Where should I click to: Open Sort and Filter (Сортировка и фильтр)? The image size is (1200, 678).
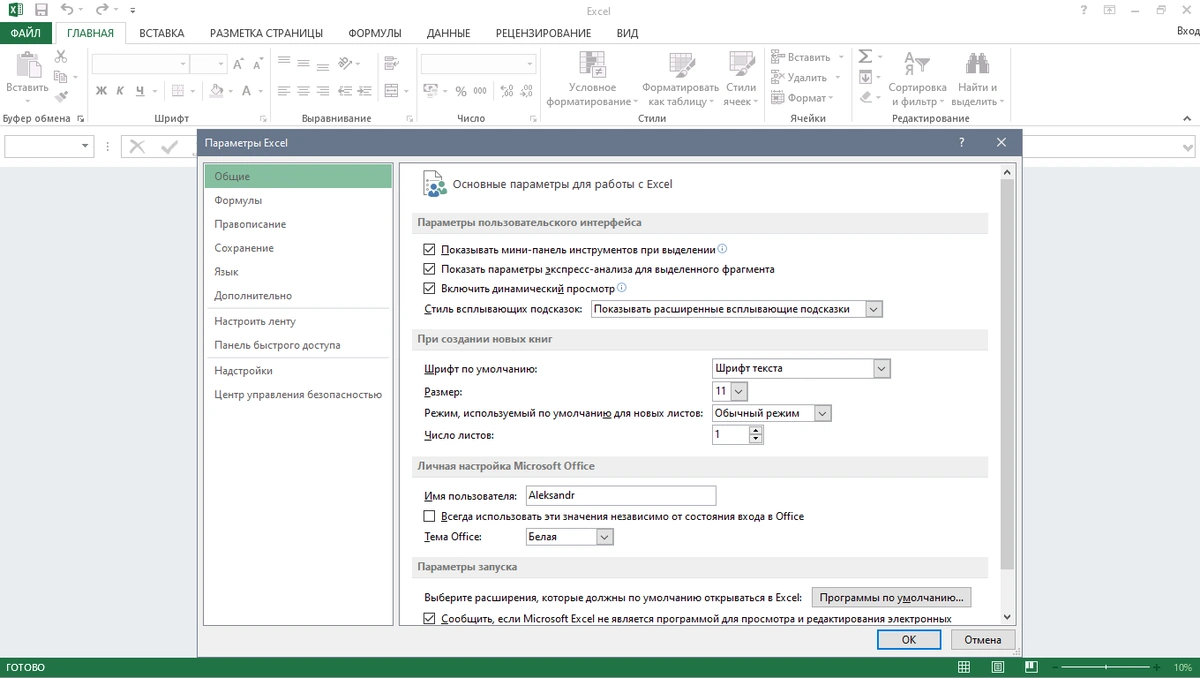pos(917,79)
